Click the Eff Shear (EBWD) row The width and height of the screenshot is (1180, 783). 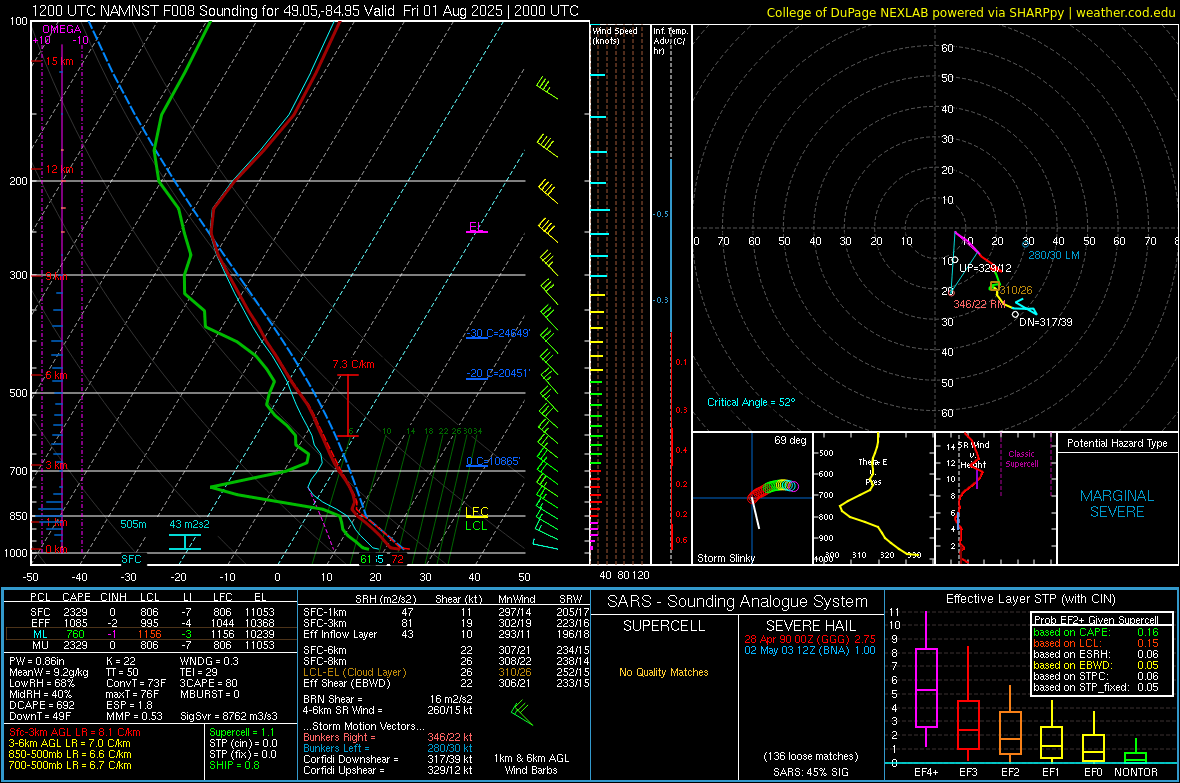click(446, 684)
